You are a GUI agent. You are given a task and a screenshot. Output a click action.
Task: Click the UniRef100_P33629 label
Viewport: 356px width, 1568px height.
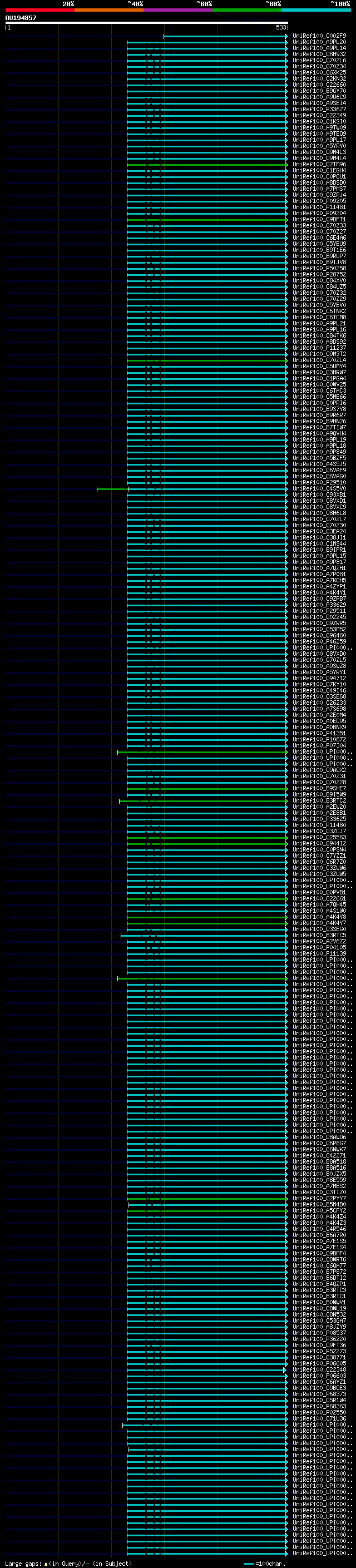[x=319, y=605]
